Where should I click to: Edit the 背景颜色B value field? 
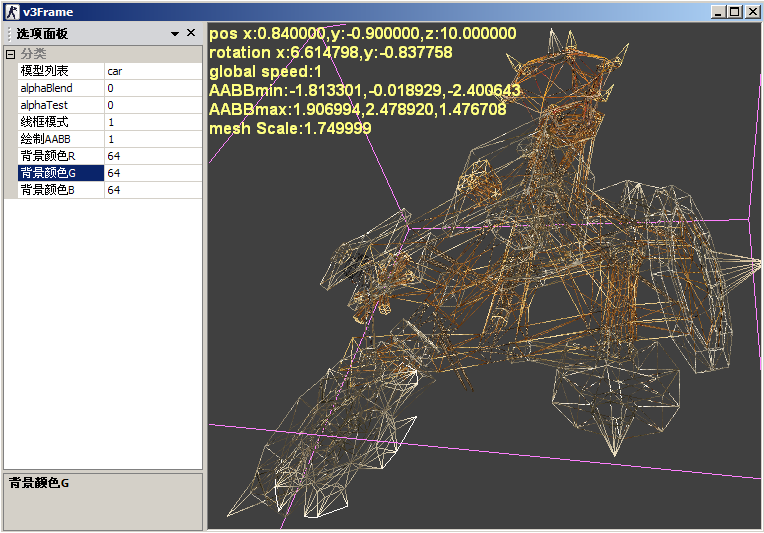coord(153,190)
